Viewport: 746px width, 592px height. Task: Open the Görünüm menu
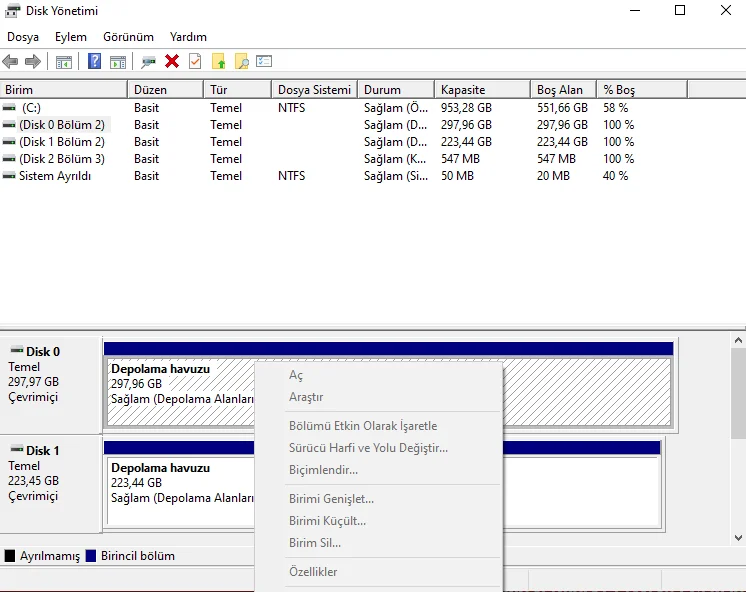click(128, 37)
